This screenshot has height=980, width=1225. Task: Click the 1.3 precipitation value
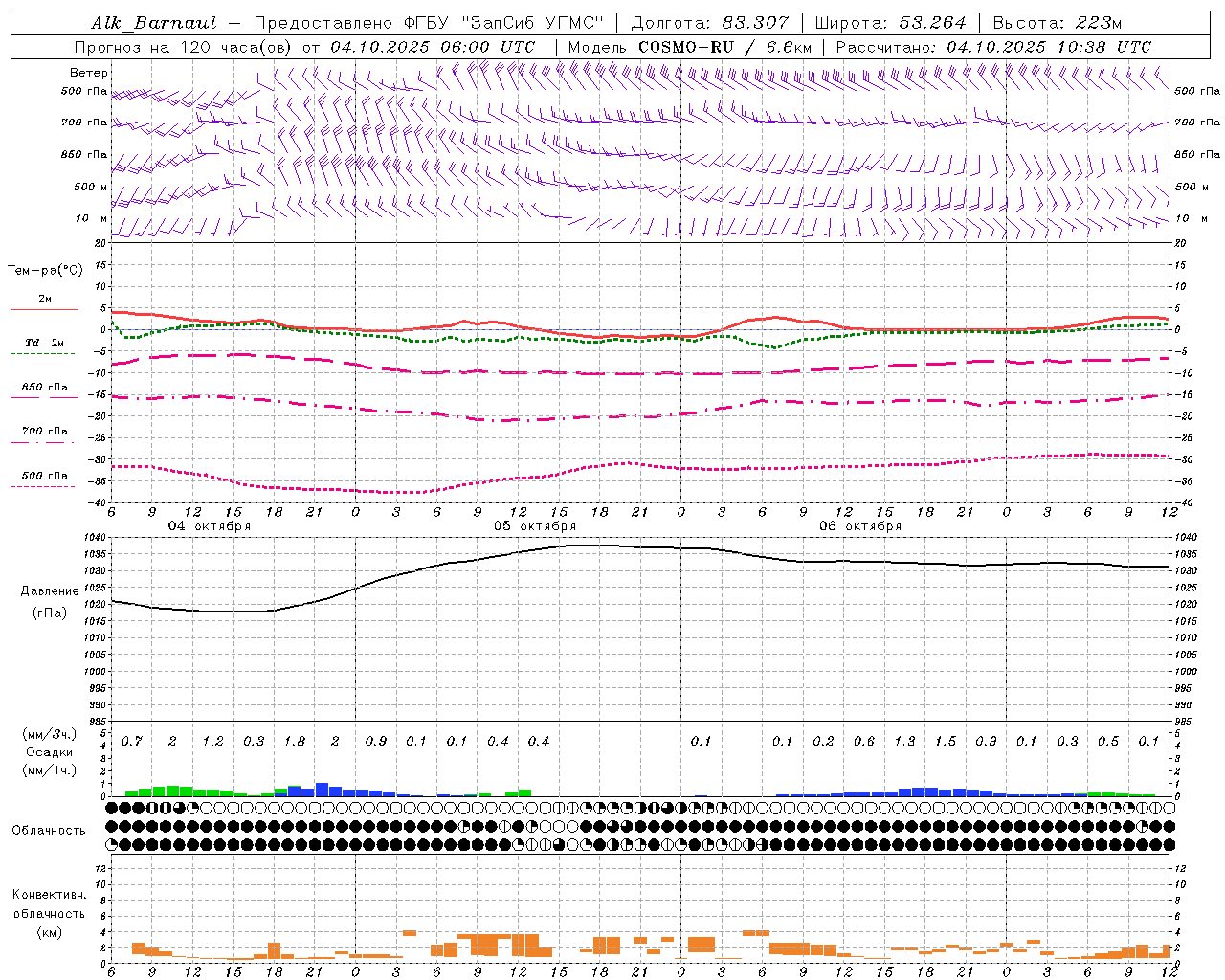tap(904, 742)
